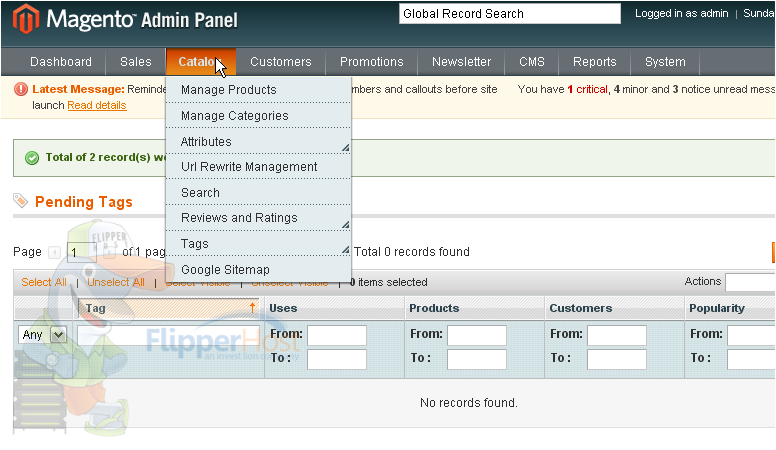Open the CMS menu
The height and width of the screenshot is (450, 776).
coord(532,62)
